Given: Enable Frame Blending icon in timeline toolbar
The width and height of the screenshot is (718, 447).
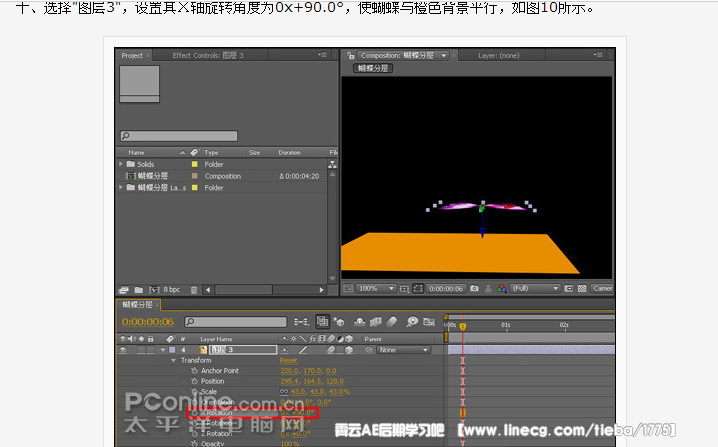Looking at the screenshot, I should (375, 322).
